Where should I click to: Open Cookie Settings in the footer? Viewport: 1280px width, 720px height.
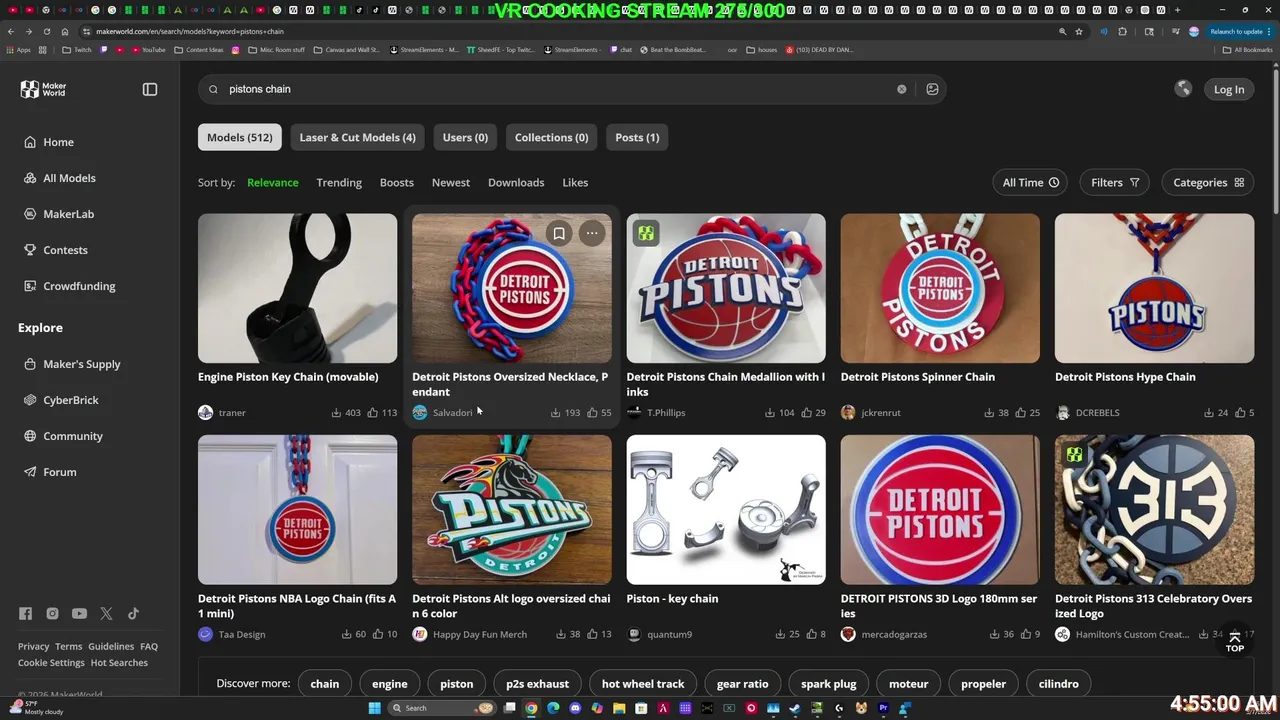coord(51,662)
